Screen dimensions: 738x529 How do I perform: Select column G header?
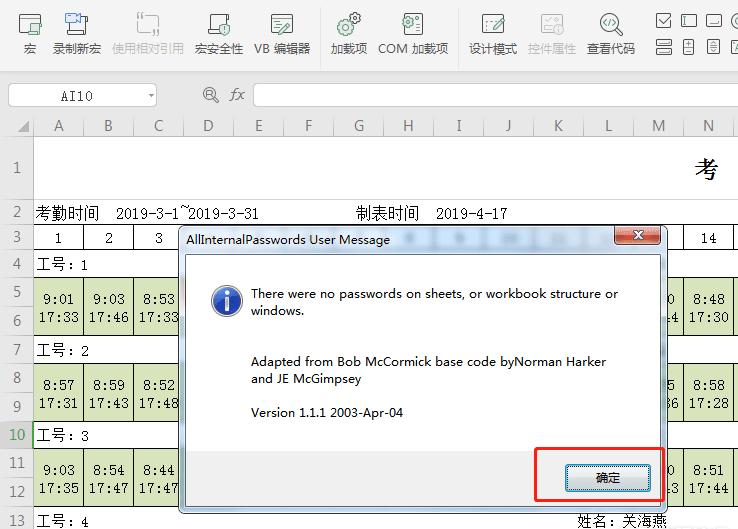pyautogui.click(x=359, y=126)
